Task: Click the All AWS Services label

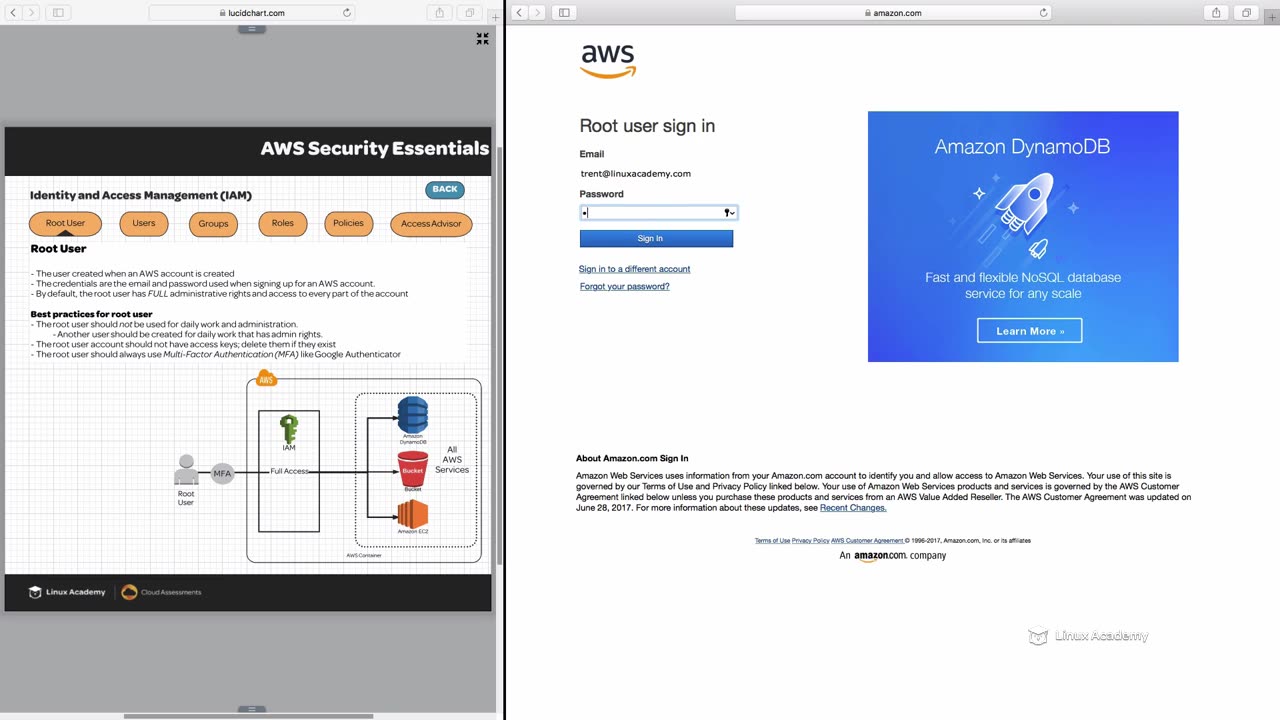Action: [x=452, y=460]
